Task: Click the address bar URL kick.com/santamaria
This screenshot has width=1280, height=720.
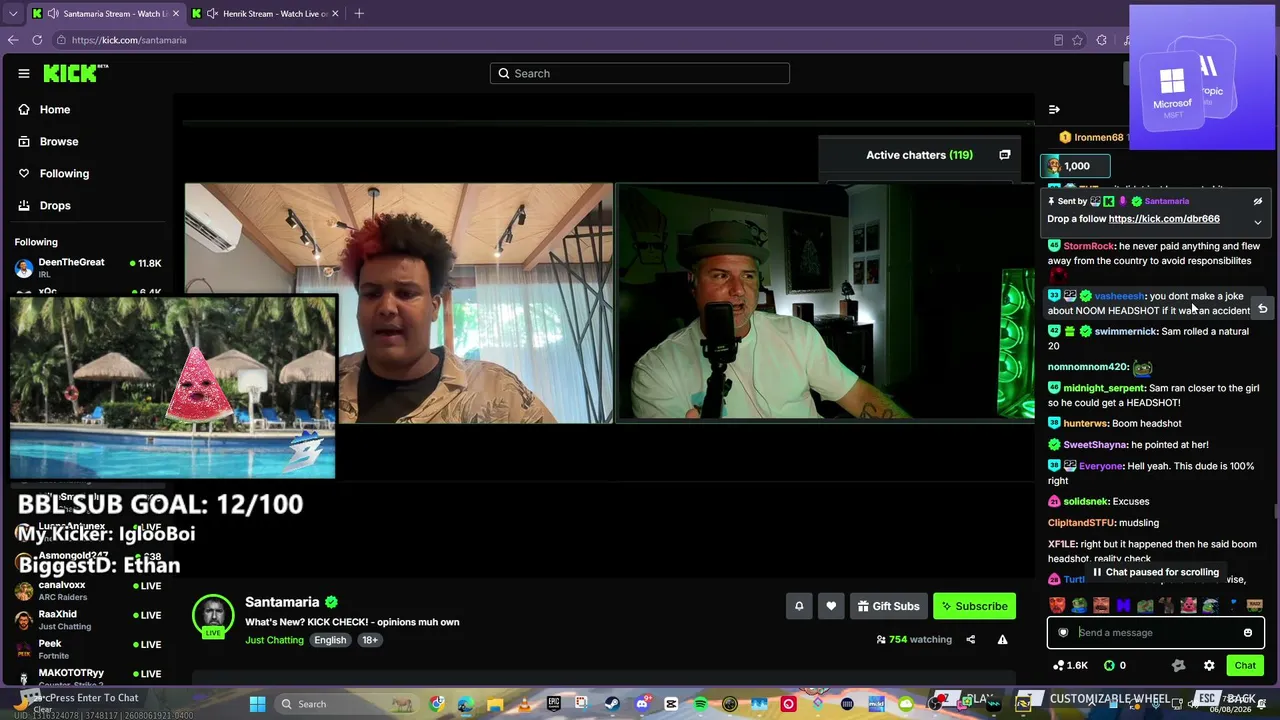Action: [x=129, y=40]
